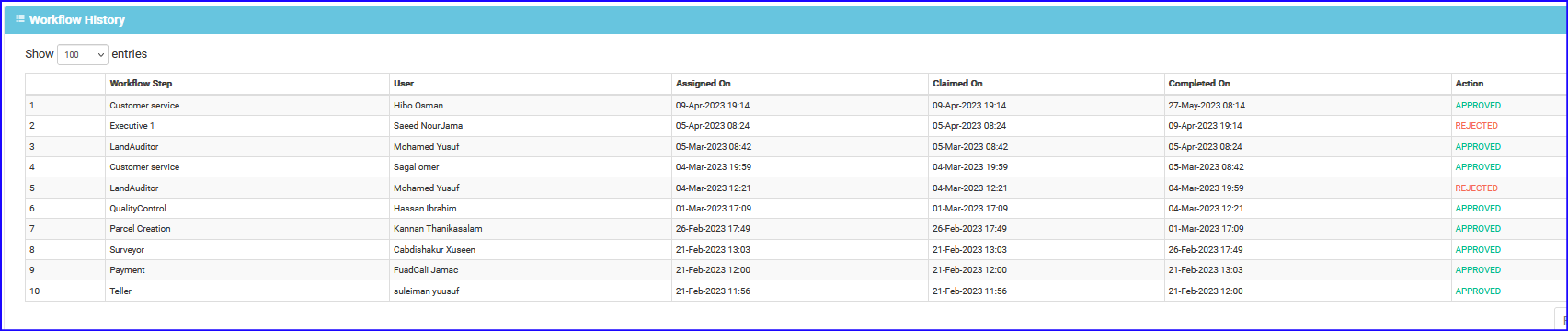Select APPROVED status in Teller row
The height and width of the screenshot is (331, 1568).
coord(1478,291)
